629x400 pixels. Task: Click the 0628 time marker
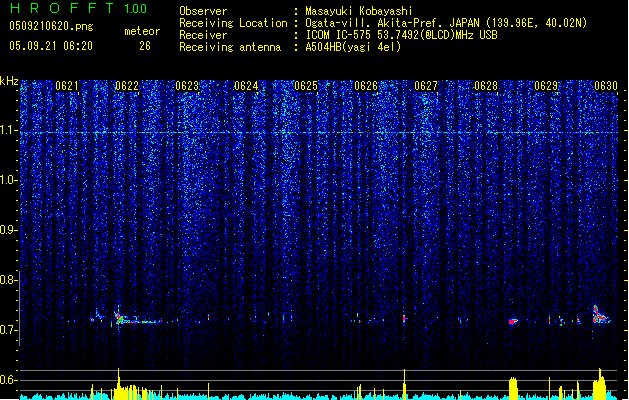coord(486,86)
